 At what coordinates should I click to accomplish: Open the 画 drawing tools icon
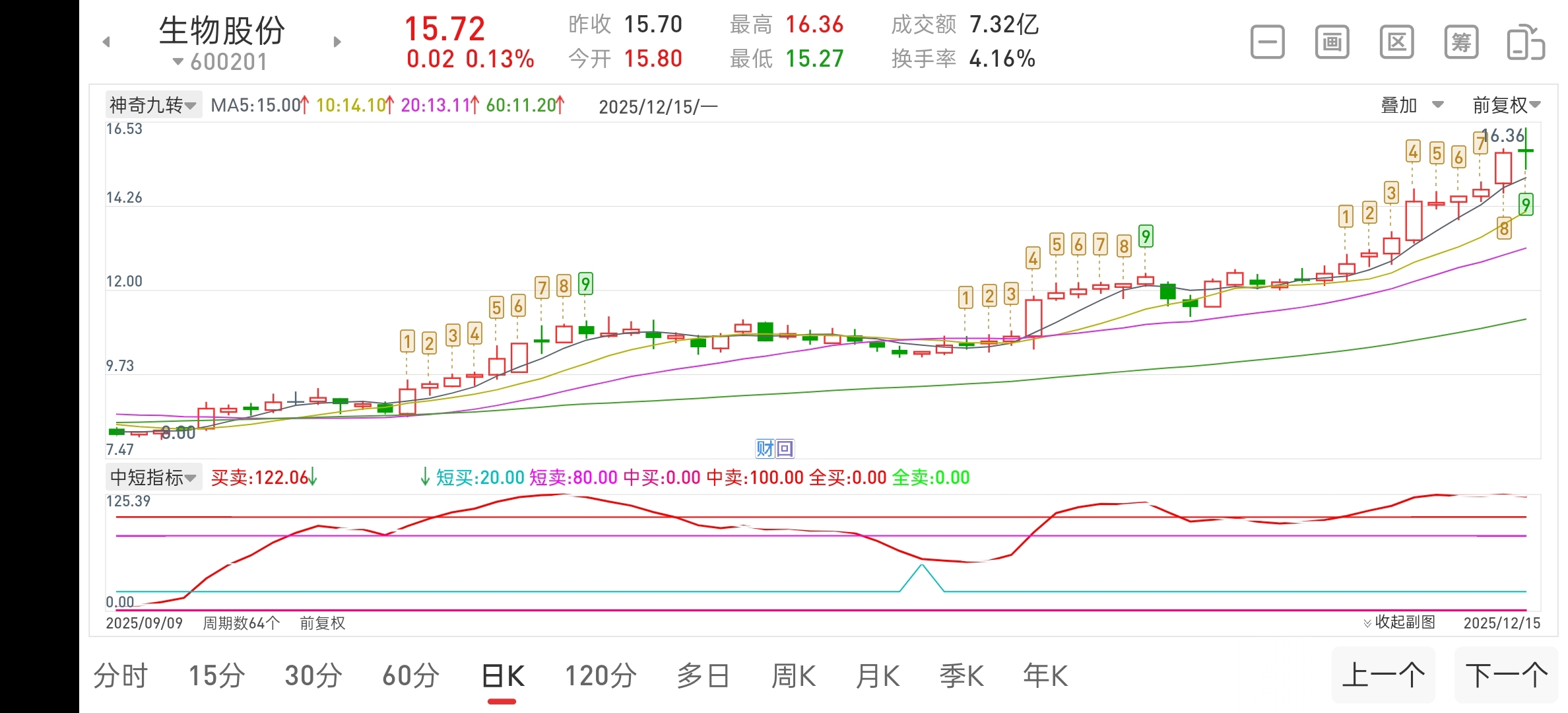1332,43
